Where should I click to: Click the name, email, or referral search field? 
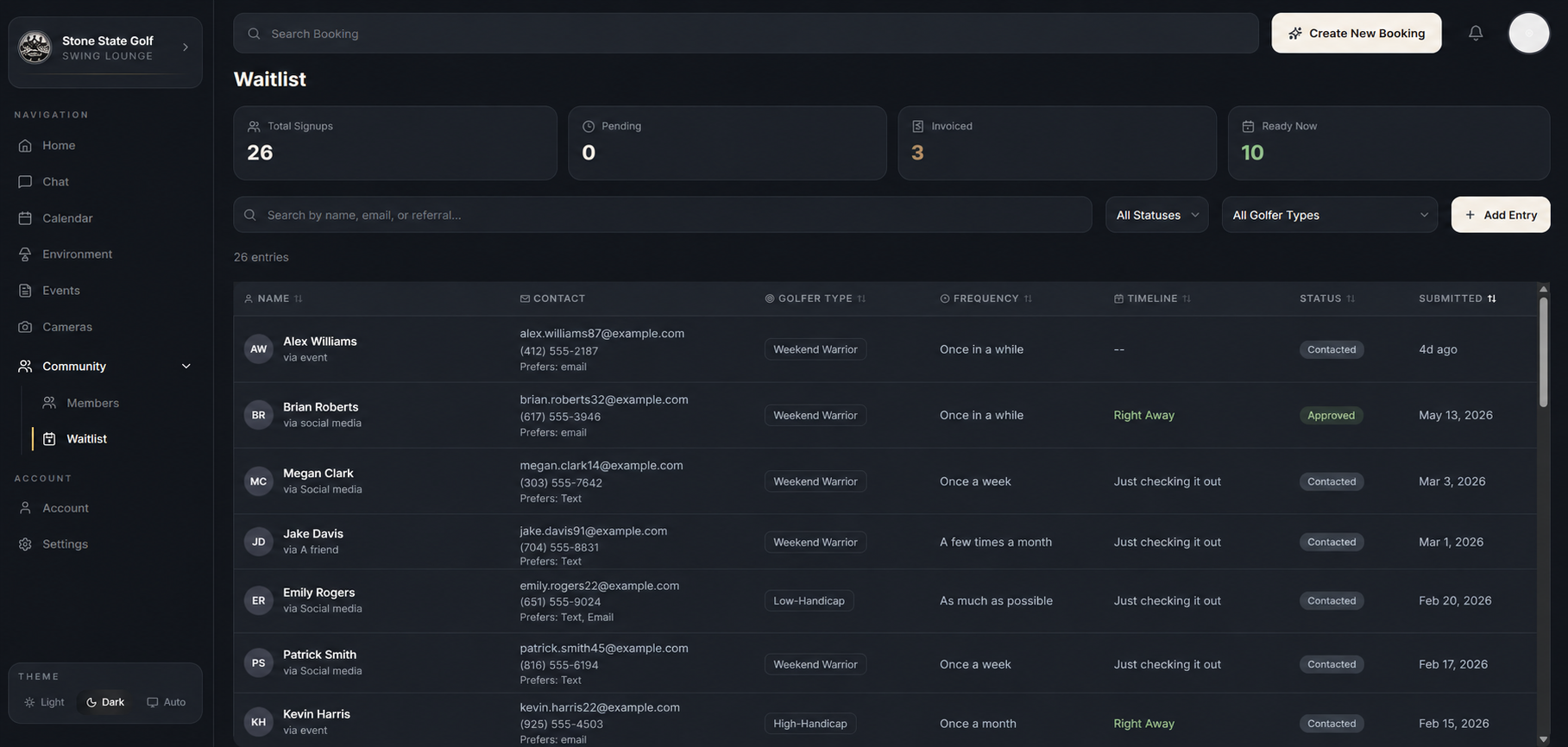[663, 215]
